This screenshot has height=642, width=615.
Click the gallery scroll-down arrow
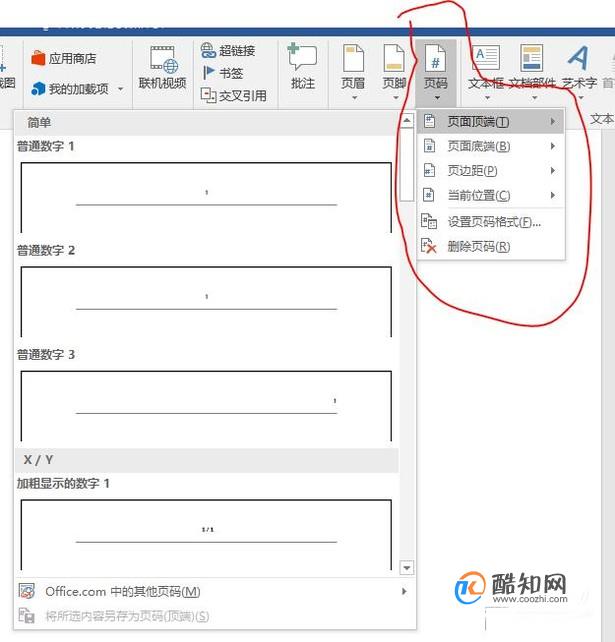pos(407,567)
